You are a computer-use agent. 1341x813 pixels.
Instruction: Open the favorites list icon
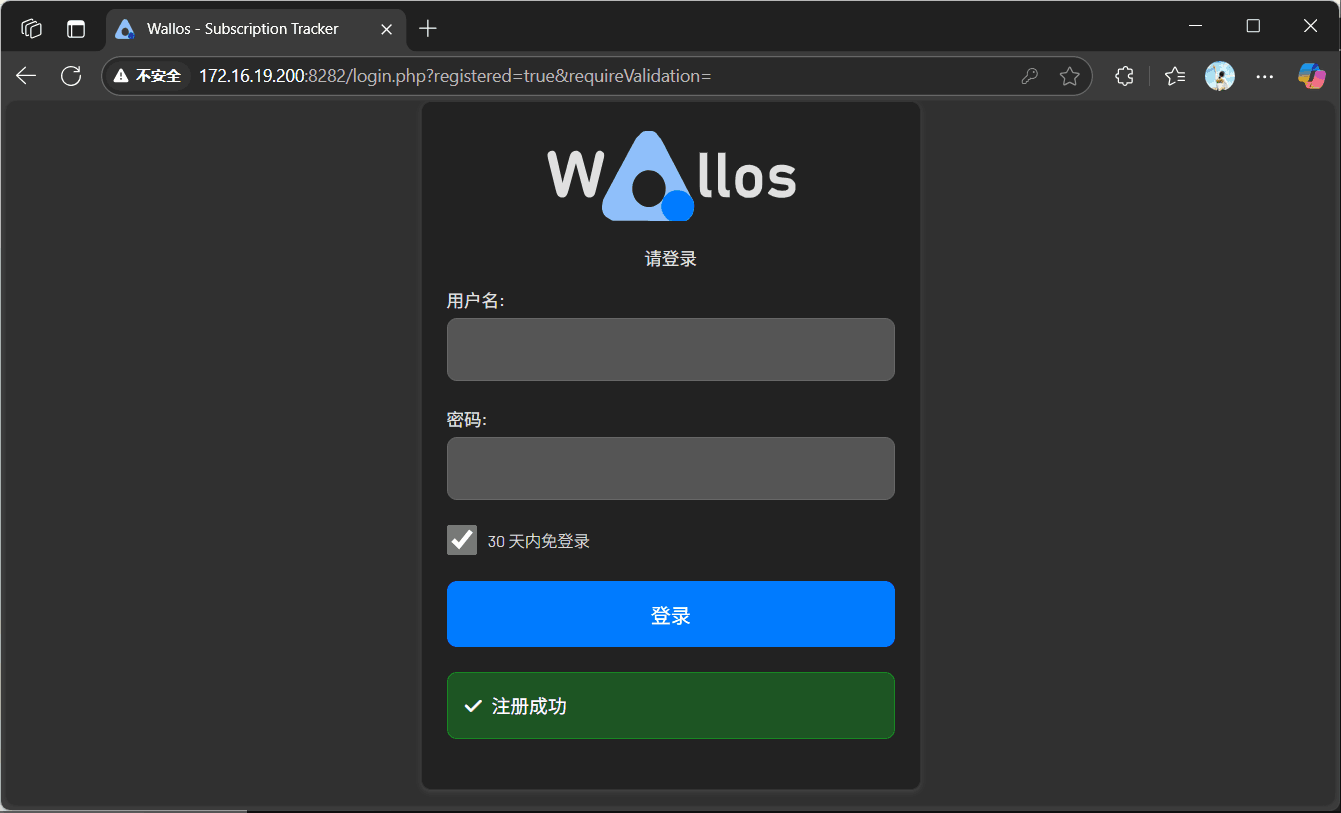pos(1175,76)
